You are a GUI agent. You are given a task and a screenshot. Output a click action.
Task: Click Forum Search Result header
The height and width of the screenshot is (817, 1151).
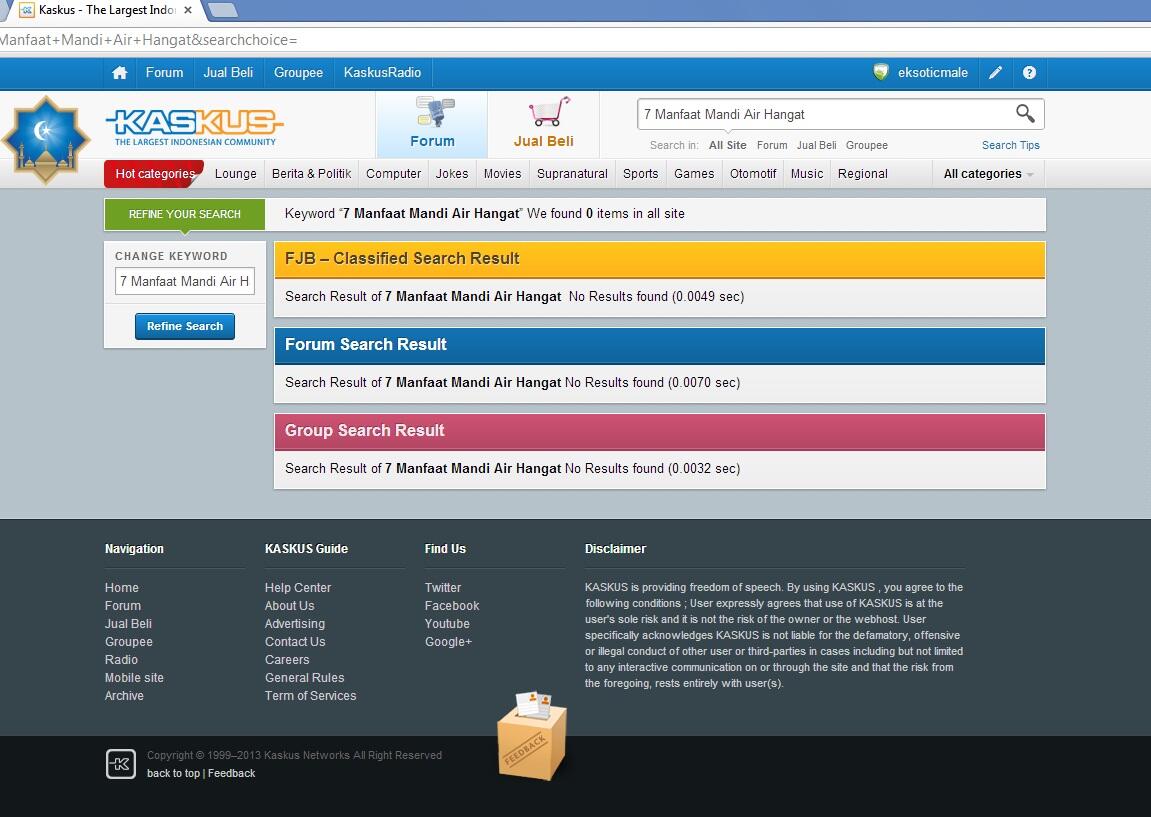(659, 345)
